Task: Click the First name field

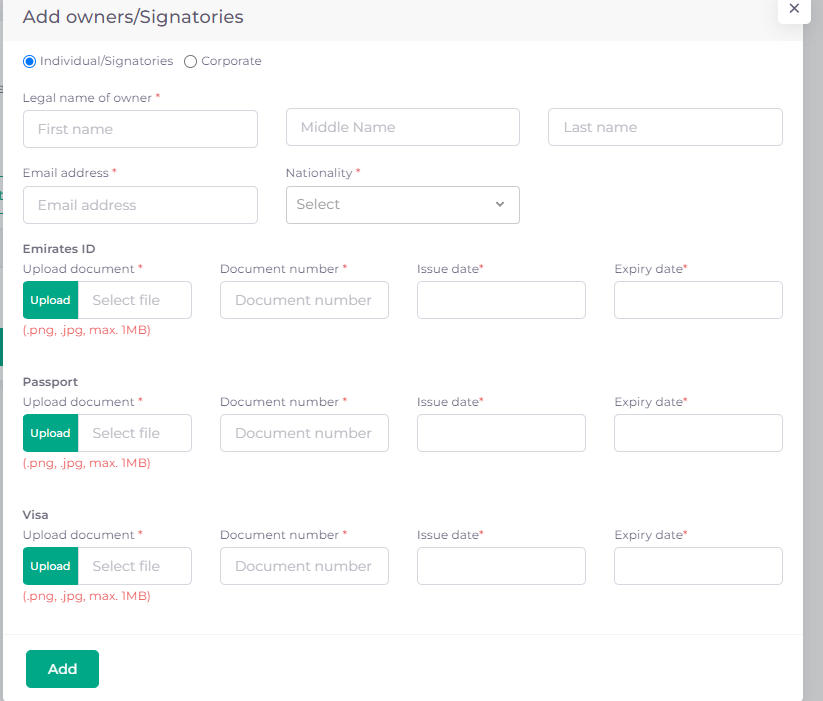Action: pyautogui.click(x=140, y=129)
